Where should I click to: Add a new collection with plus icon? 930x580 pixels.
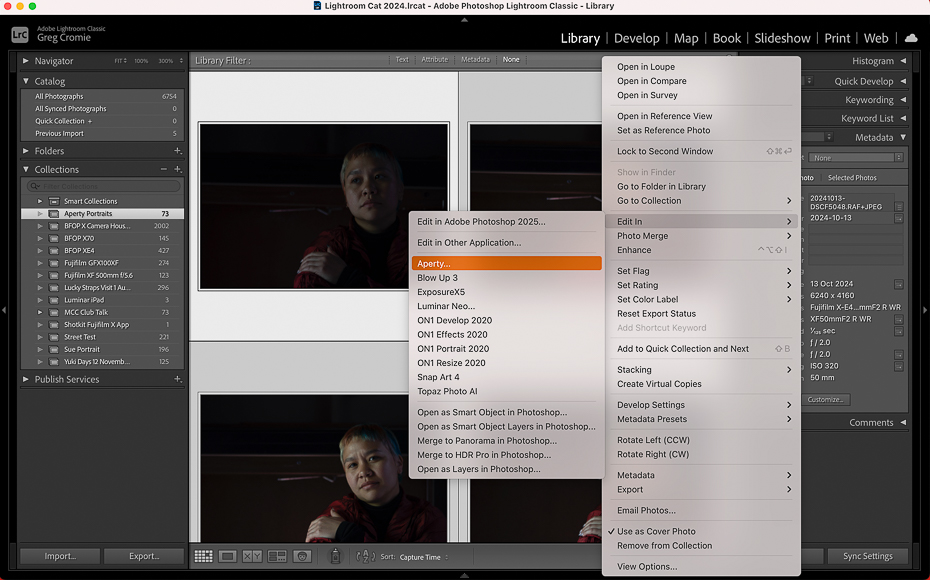pyautogui.click(x=178, y=169)
